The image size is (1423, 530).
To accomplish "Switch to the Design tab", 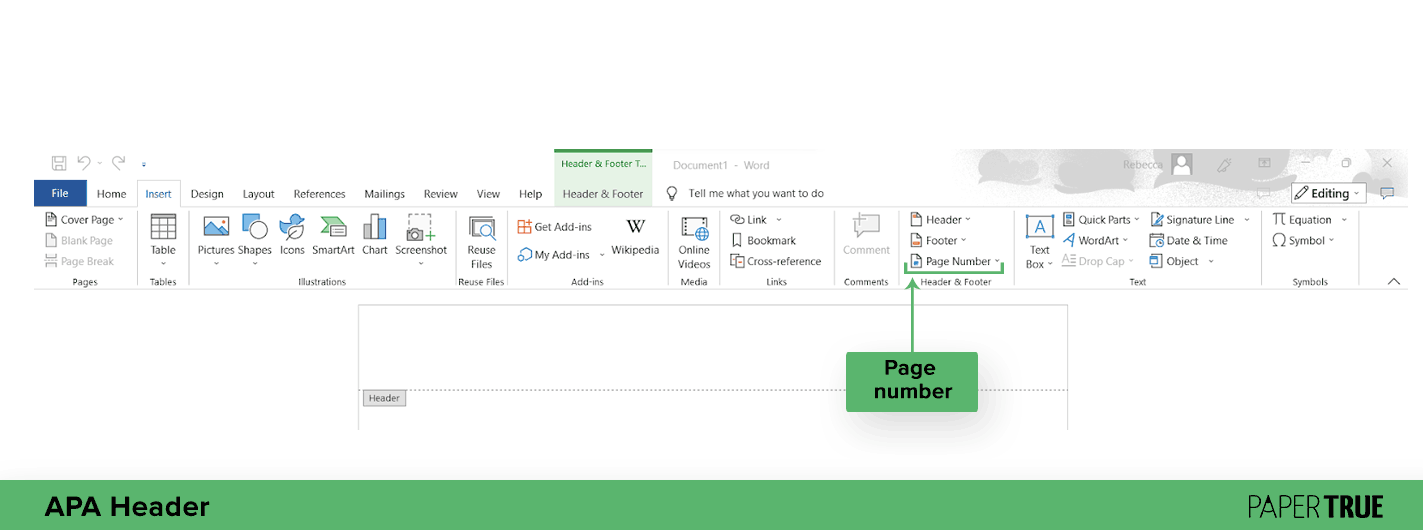I will [x=207, y=194].
